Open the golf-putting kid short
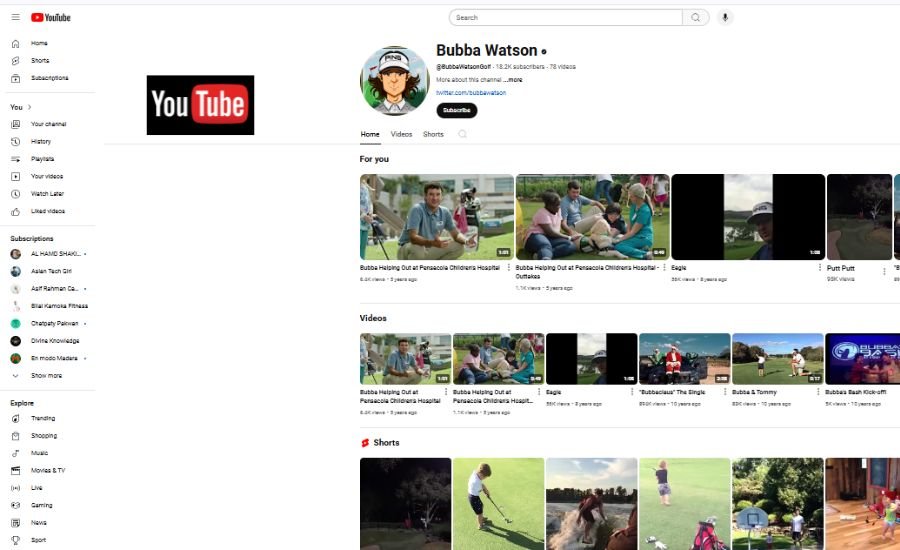 click(498, 503)
